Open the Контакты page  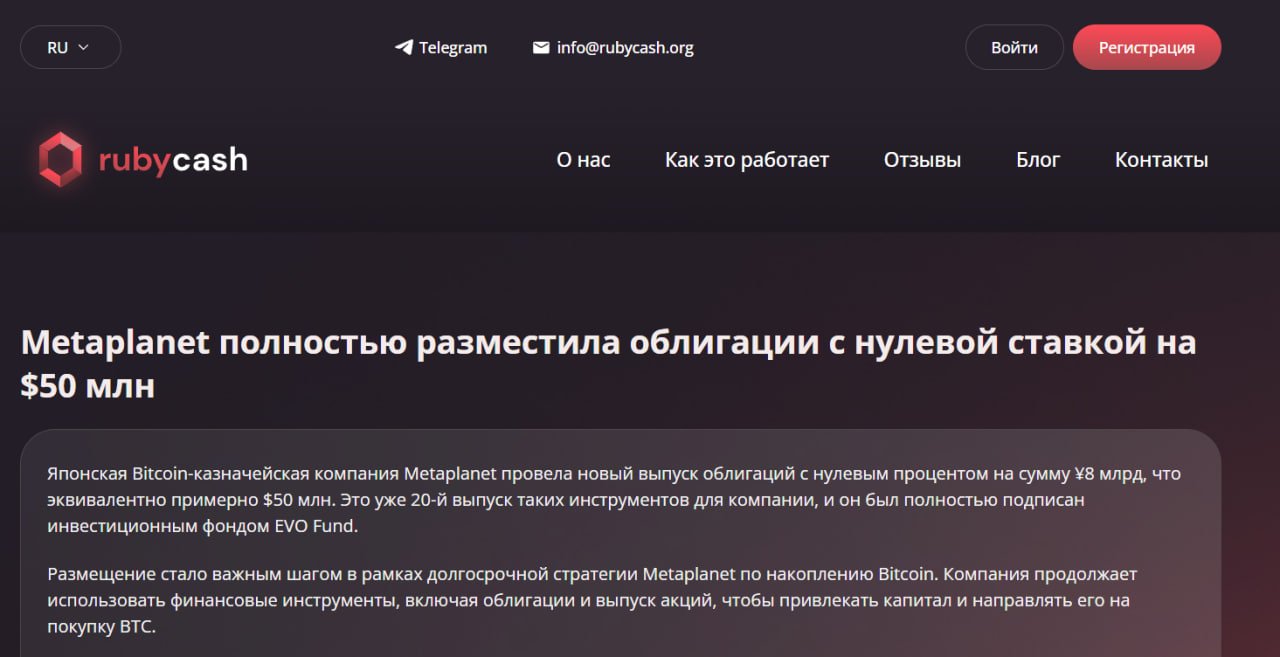click(1161, 160)
